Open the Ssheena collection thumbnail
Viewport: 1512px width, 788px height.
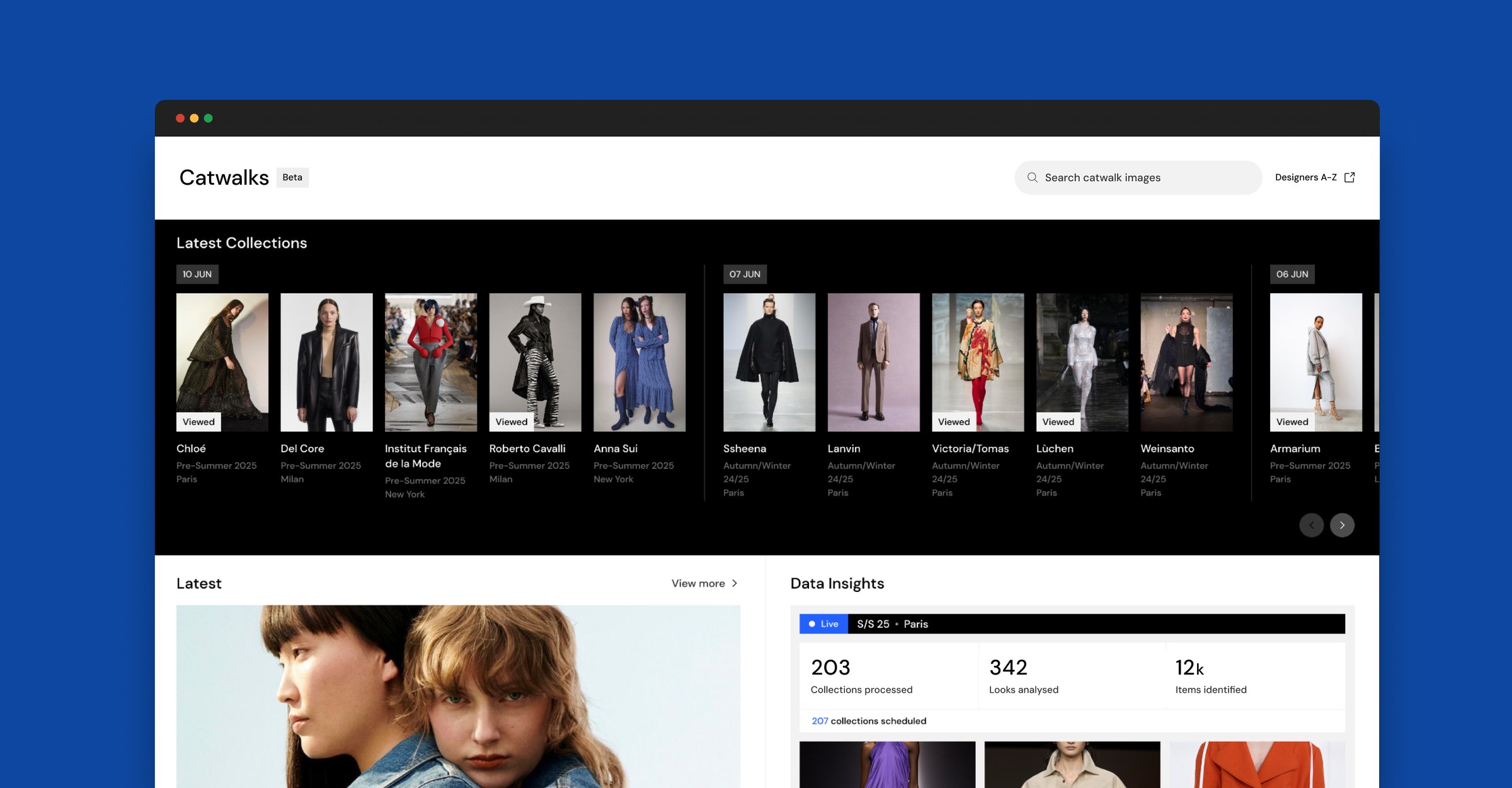pyautogui.click(x=769, y=362)
